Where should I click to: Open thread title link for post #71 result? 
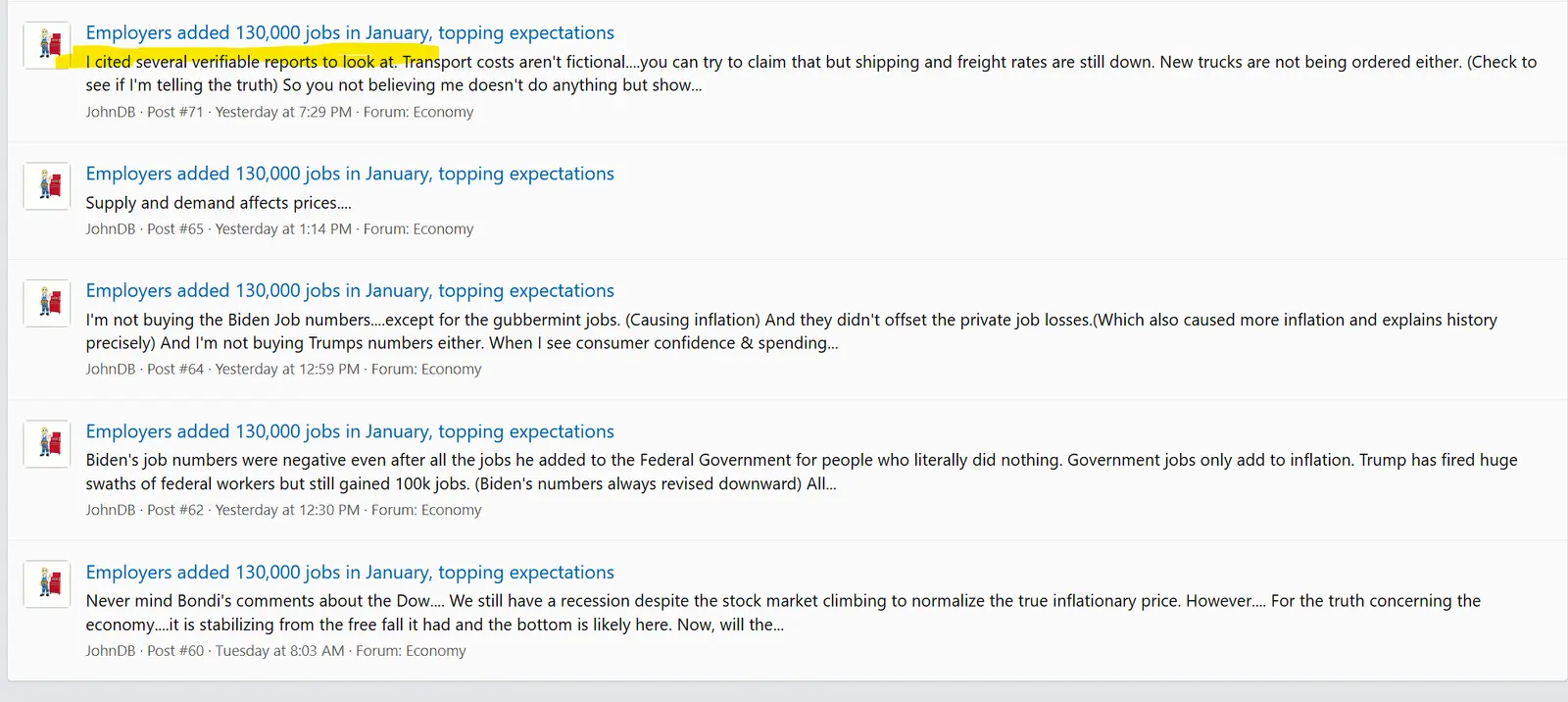(350, 33)
